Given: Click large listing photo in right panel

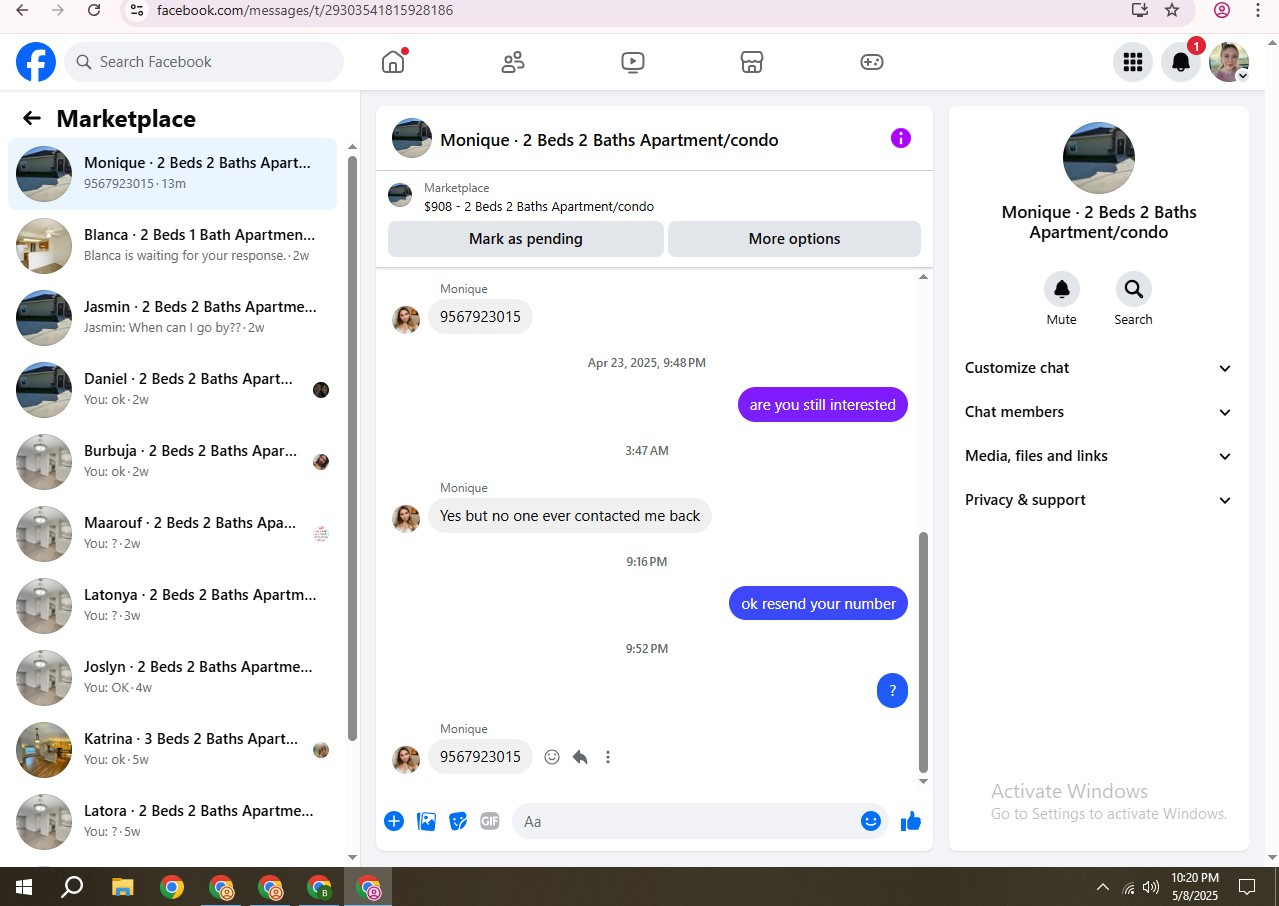Looking at the screenshot, I should [1099, 158].
